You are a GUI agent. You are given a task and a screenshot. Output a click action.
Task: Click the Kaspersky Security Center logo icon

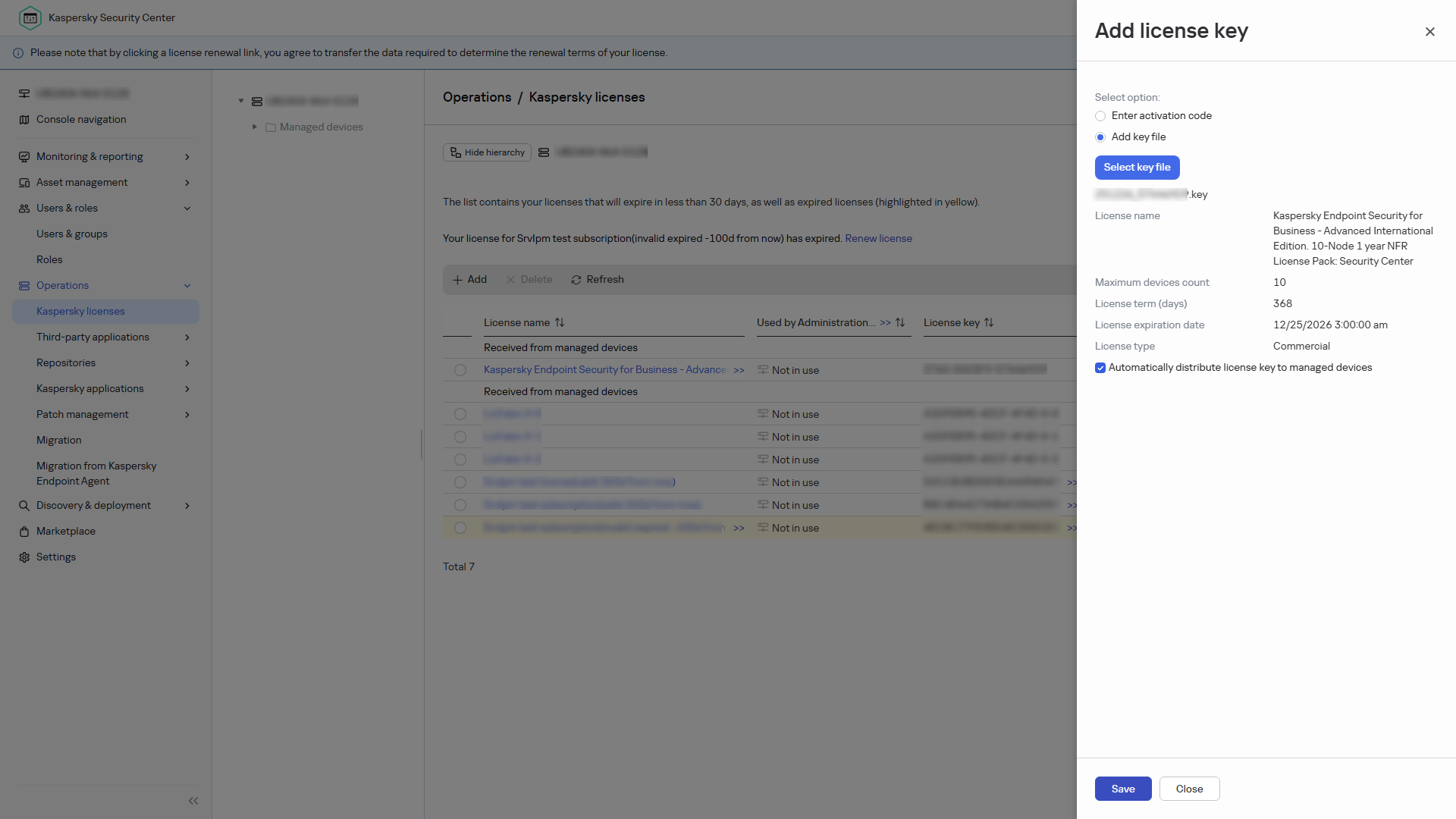(x=30, y=17)
